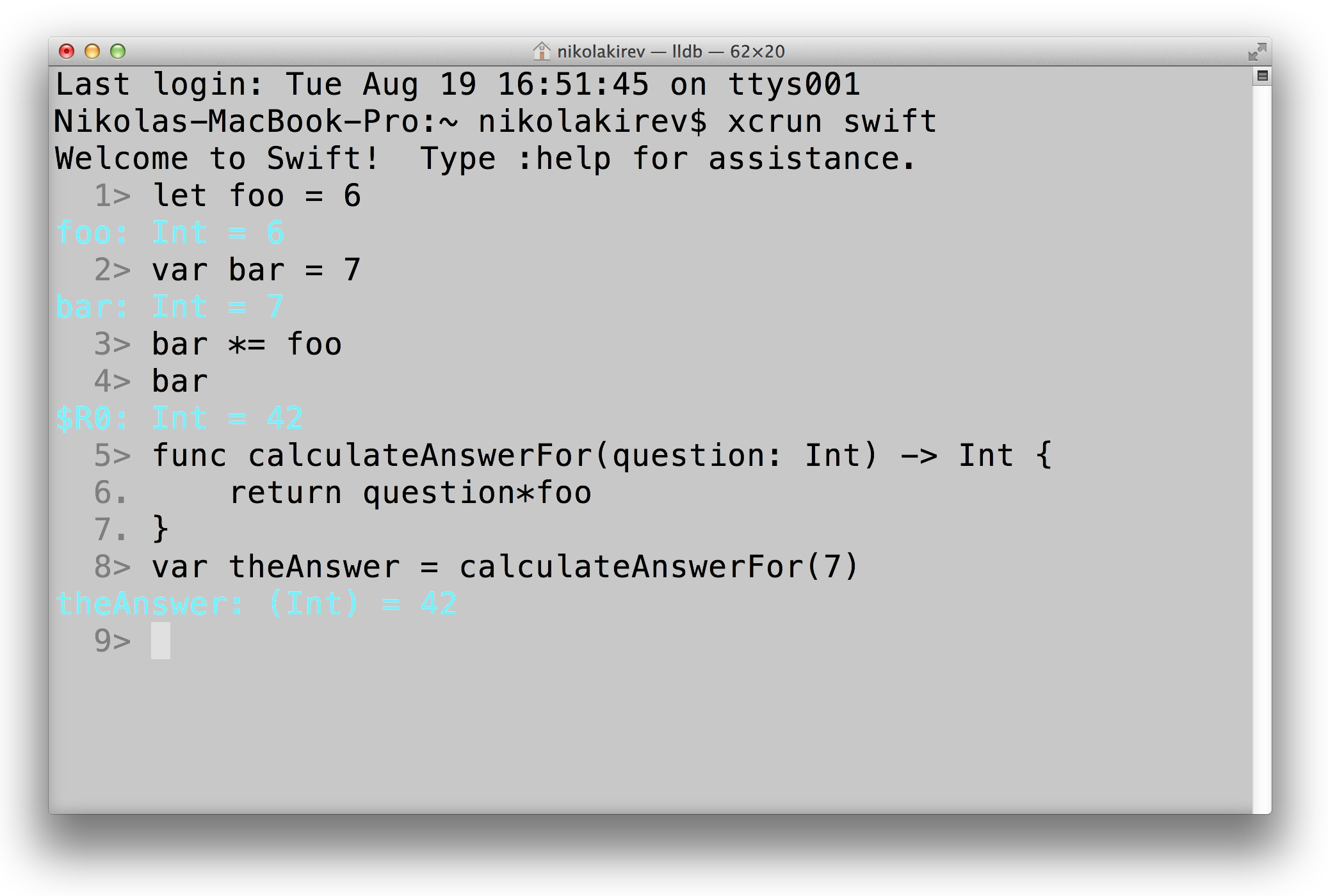Click the "let foo = 6" line

pos(257,196)
